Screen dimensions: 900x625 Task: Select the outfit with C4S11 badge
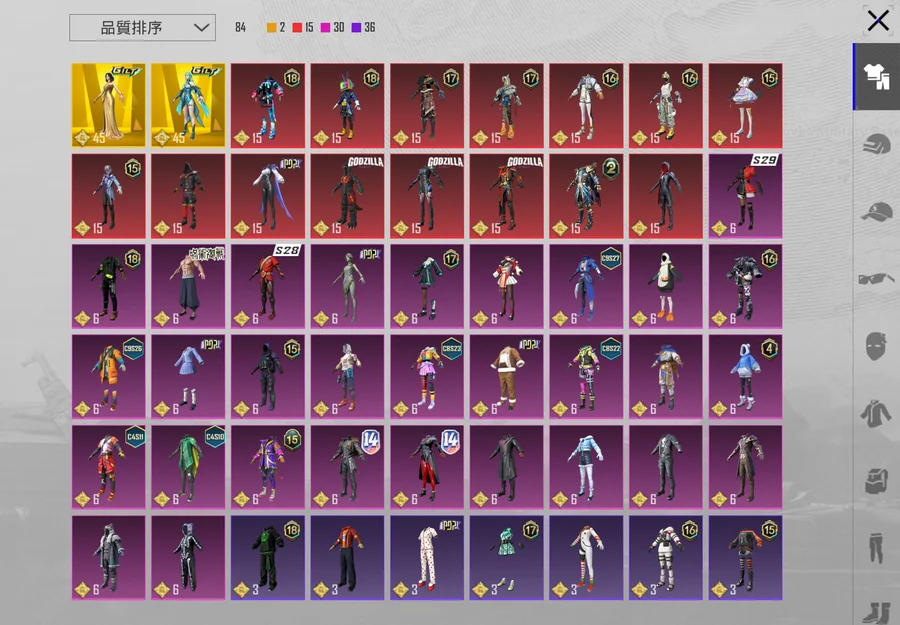108,467
